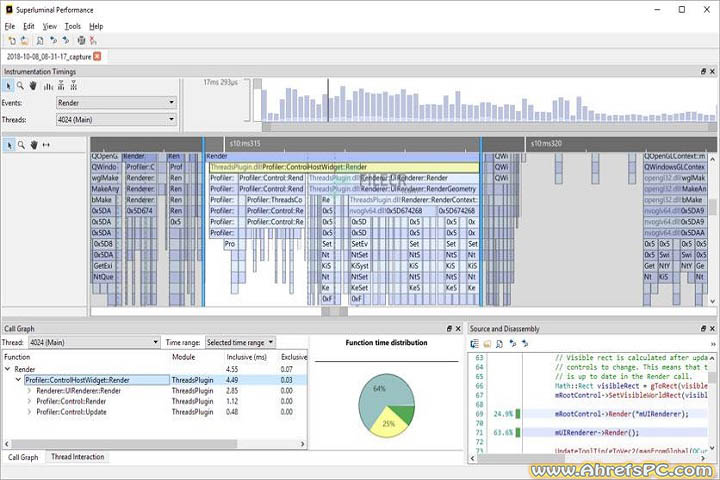The height and width of the screenshot is (480, 720).
Task: Float the Call Graph panel
Action: (x=449, y=329)
